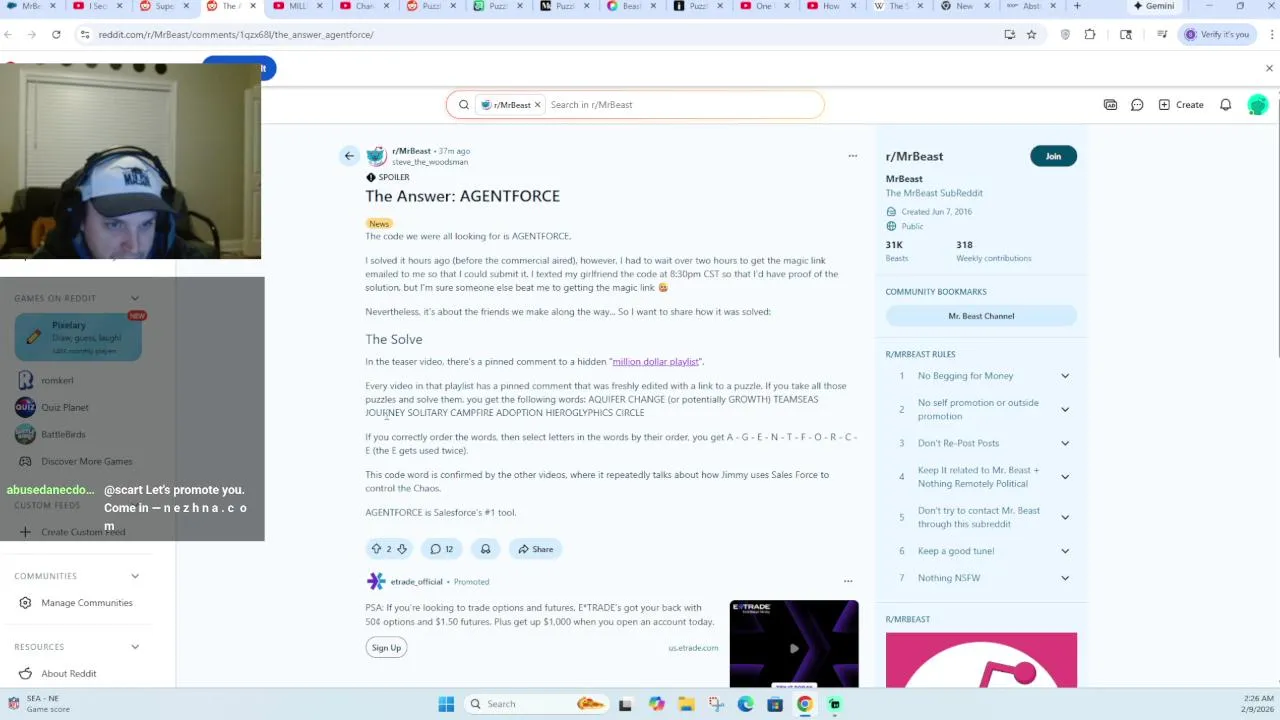
Task: Open the million dollar playlist link
Action: click(x=655, y=362)
